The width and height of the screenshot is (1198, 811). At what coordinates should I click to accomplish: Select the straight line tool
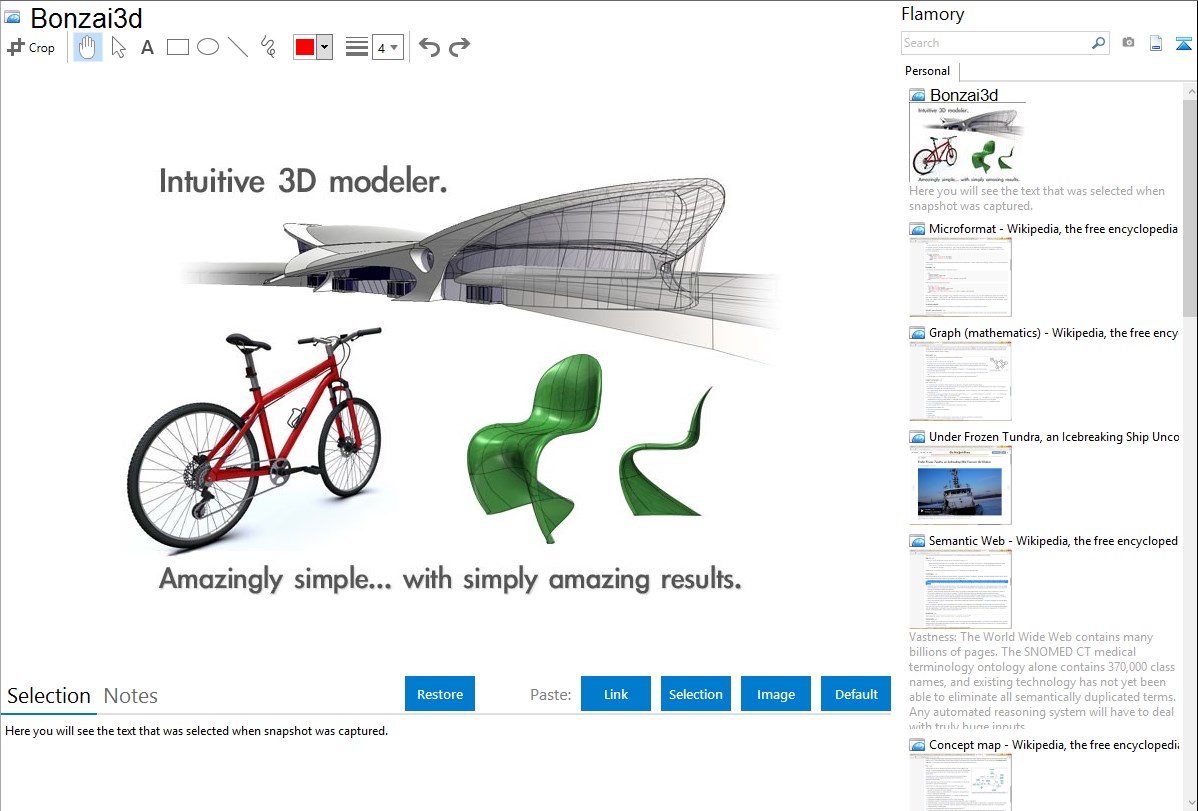[238, 47]
